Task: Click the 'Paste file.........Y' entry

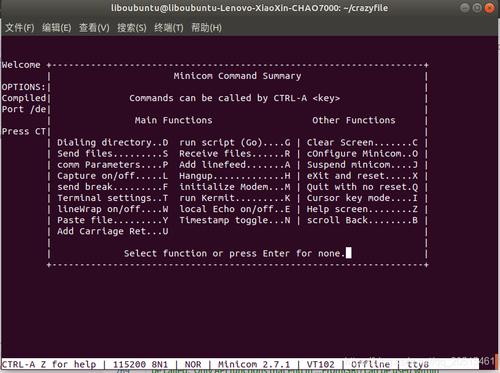Action: click(113, 220)
